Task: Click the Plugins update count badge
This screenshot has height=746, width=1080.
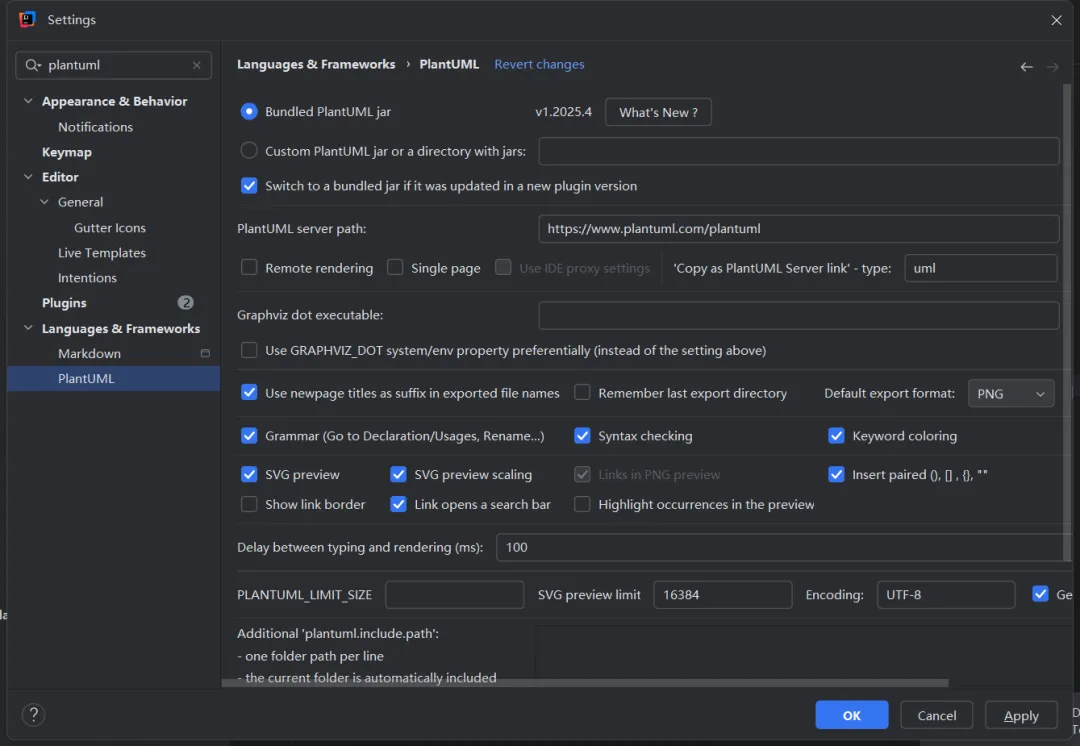Action: 185,303
